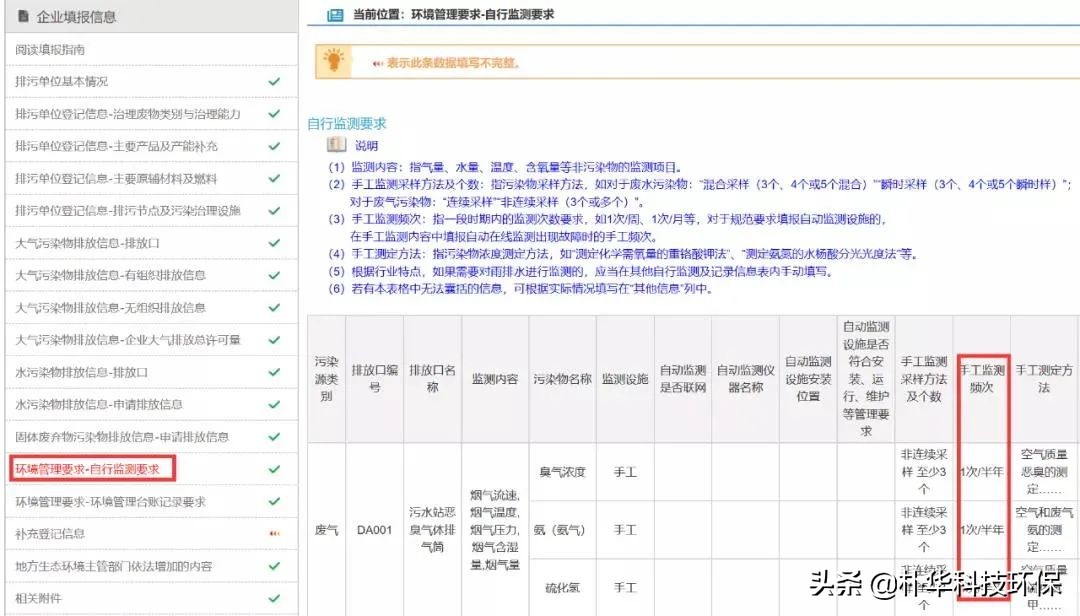Open 环境管理要求-环境管理台账记录要求
Viewport: 1080px width, 616px height.
click(110, 502)
